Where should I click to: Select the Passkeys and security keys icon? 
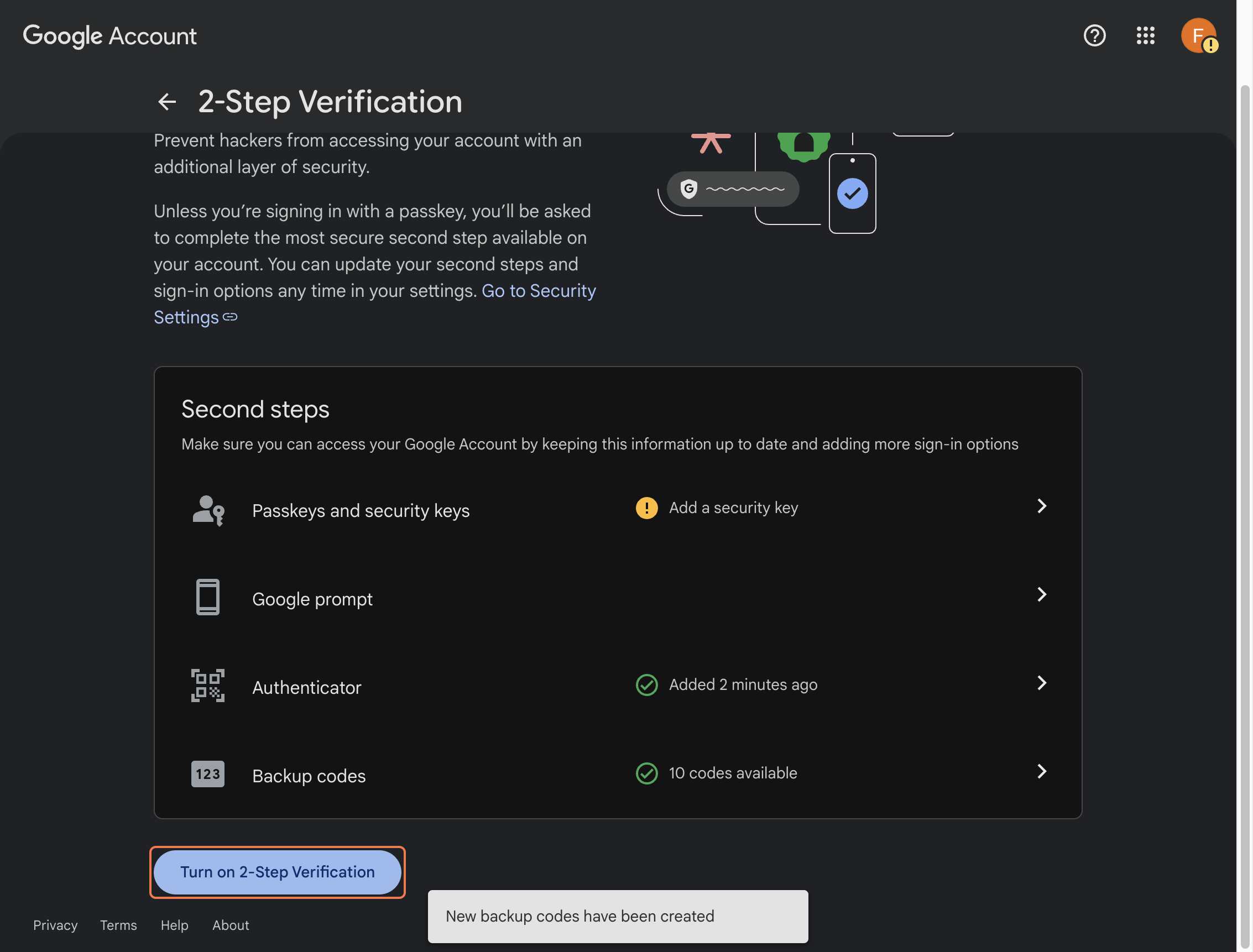tap(208, 511)
